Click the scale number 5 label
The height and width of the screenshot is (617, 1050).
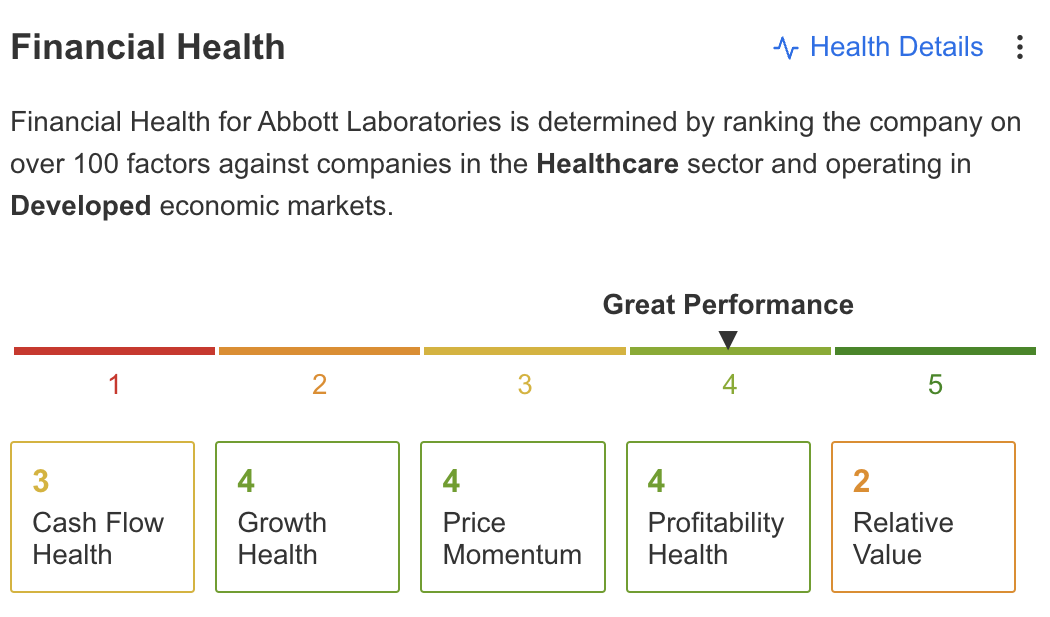(935, 384)
